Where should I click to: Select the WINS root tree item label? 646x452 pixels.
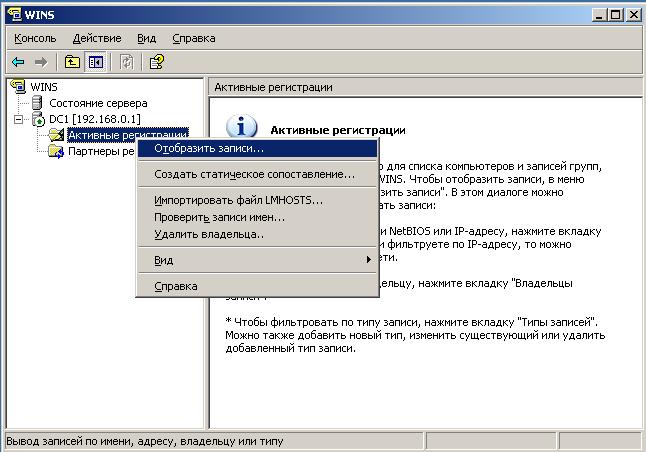click(x=44, y=87)
